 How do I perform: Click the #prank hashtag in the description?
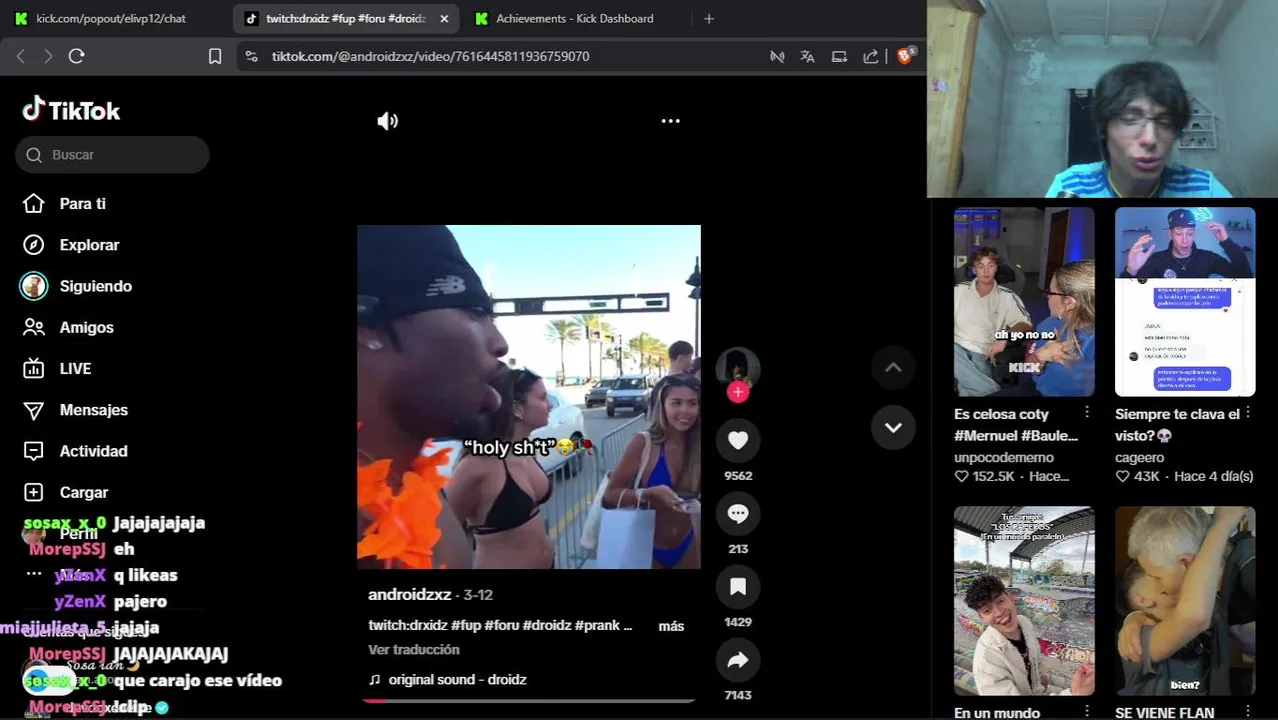tap(599, 625)
